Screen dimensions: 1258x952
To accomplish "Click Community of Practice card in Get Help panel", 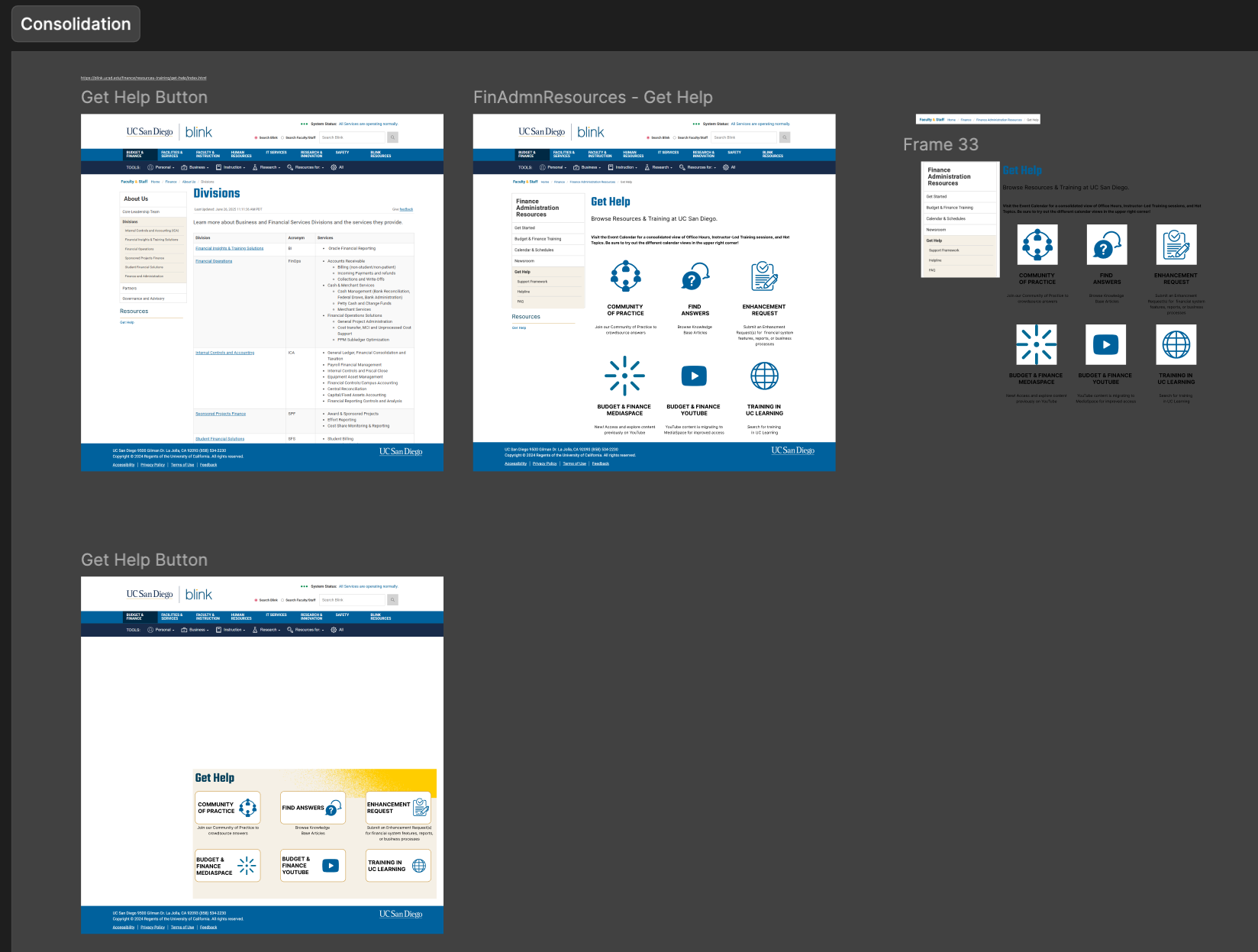I will tap(228, 808).
